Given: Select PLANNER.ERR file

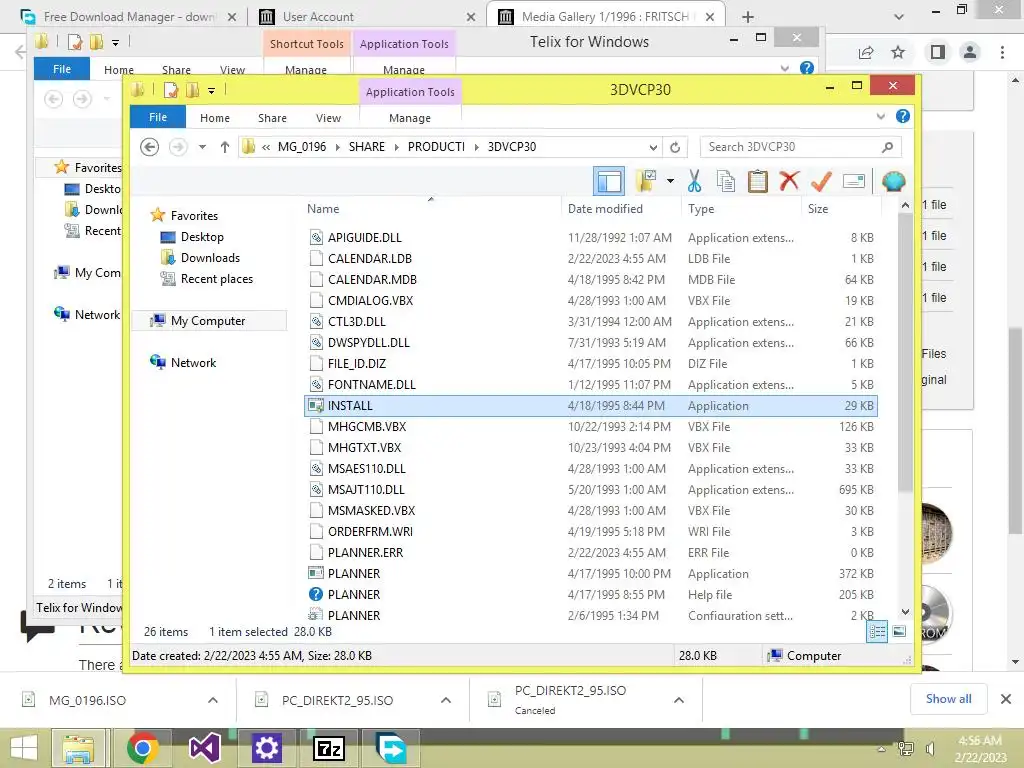Looking at the screenshot, I should [x=590, y=552].
